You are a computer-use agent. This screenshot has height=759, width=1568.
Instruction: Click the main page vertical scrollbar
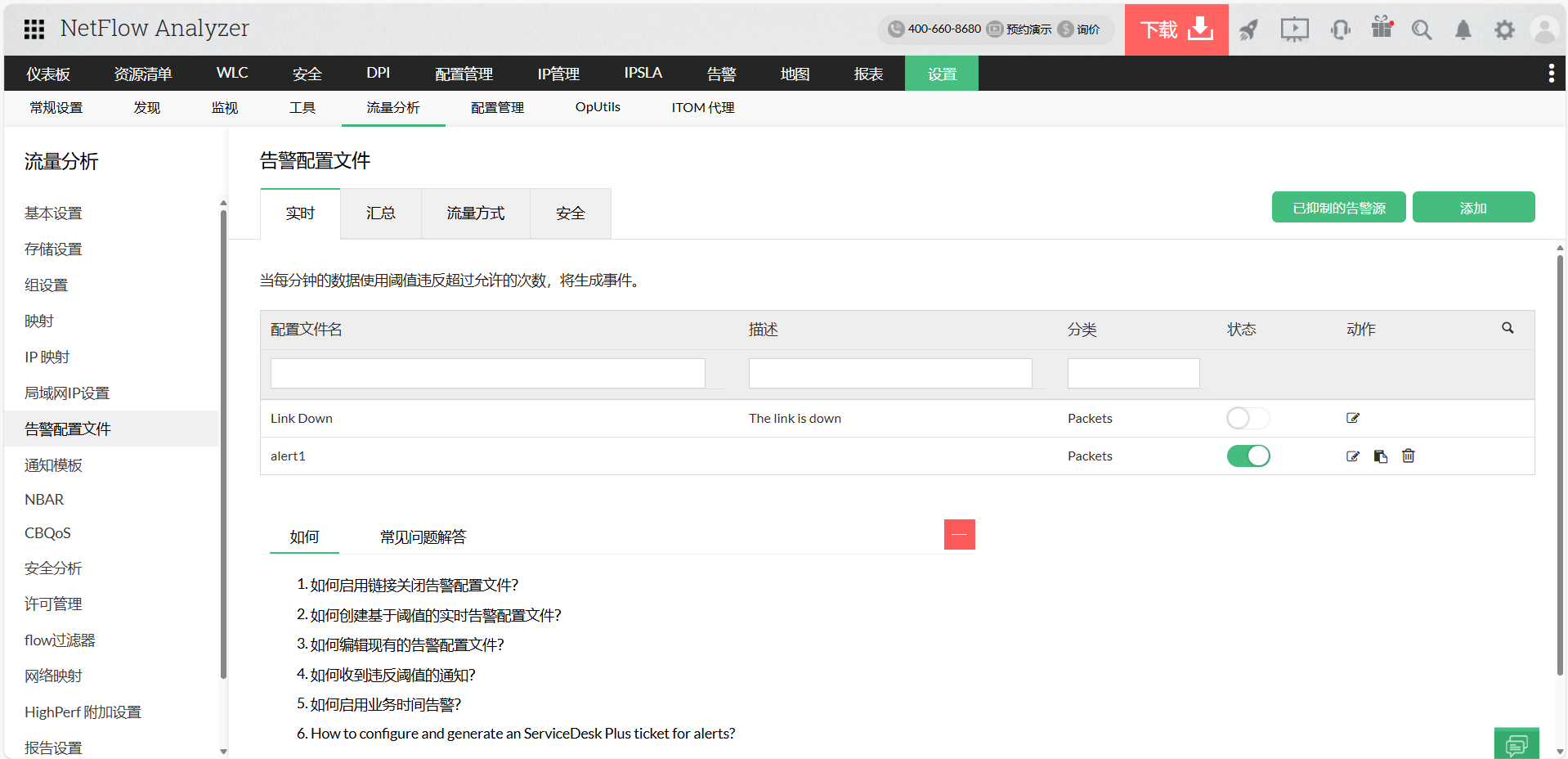1560,465
